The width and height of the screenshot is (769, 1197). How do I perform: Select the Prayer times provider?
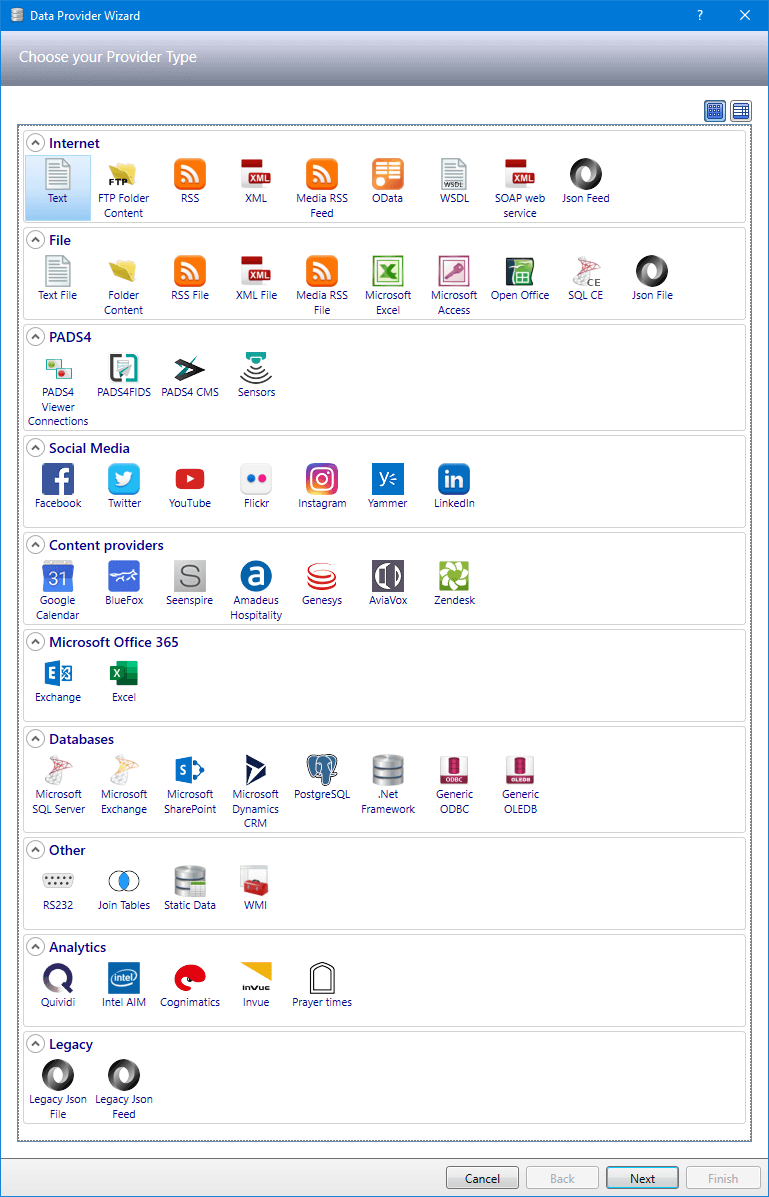(321, 986)
